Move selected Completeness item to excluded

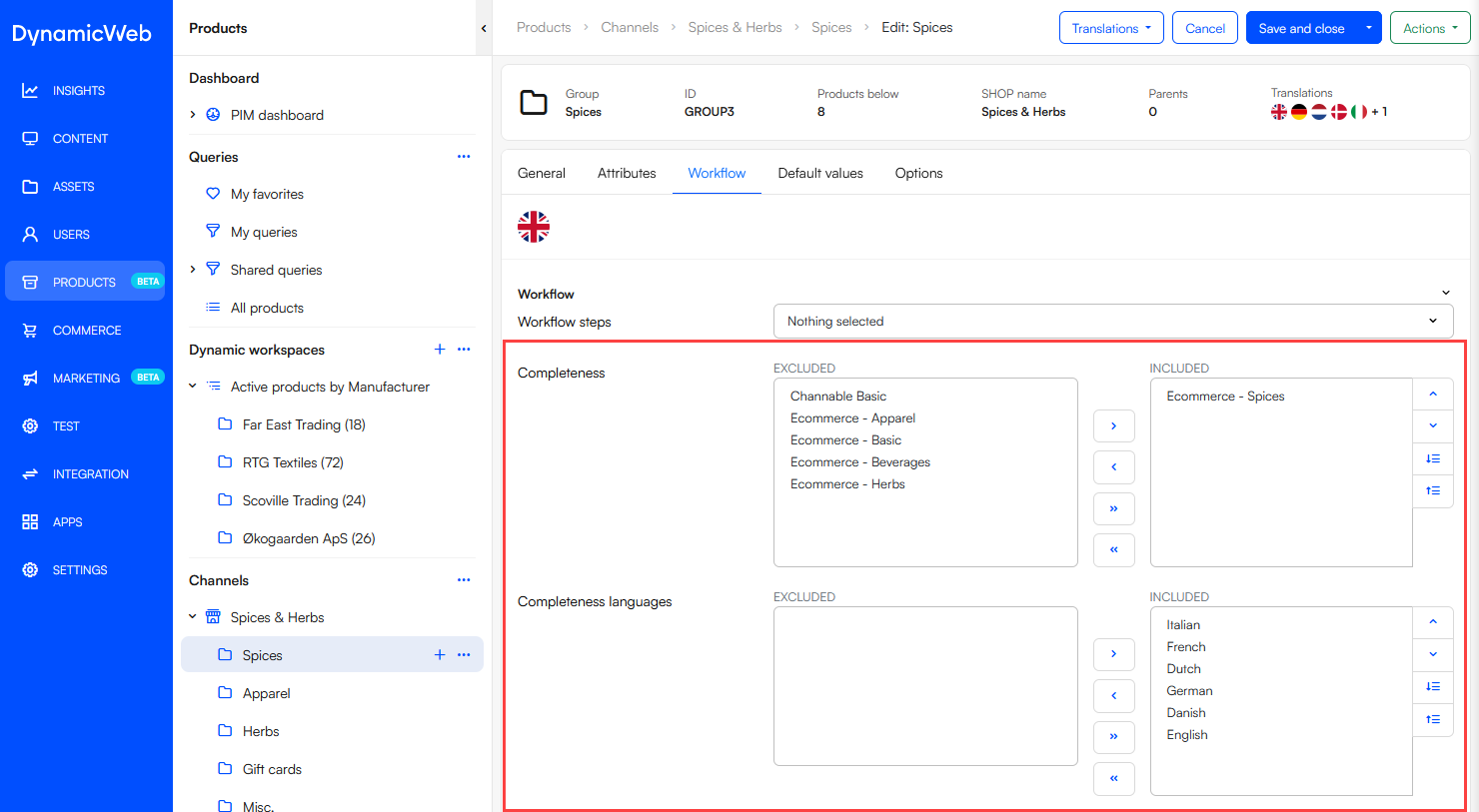1114,467
